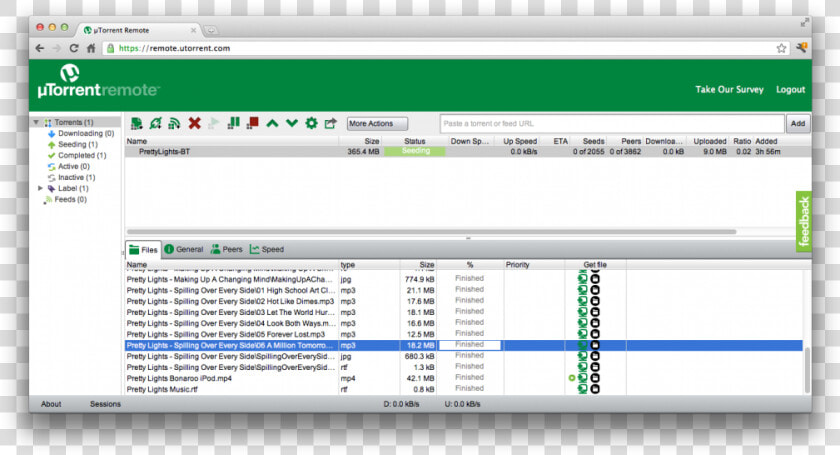840x455 pixels.
Task: Select the Pretty Lights Bonaroo iPod.mp4 file
Action: pos(179,378)
